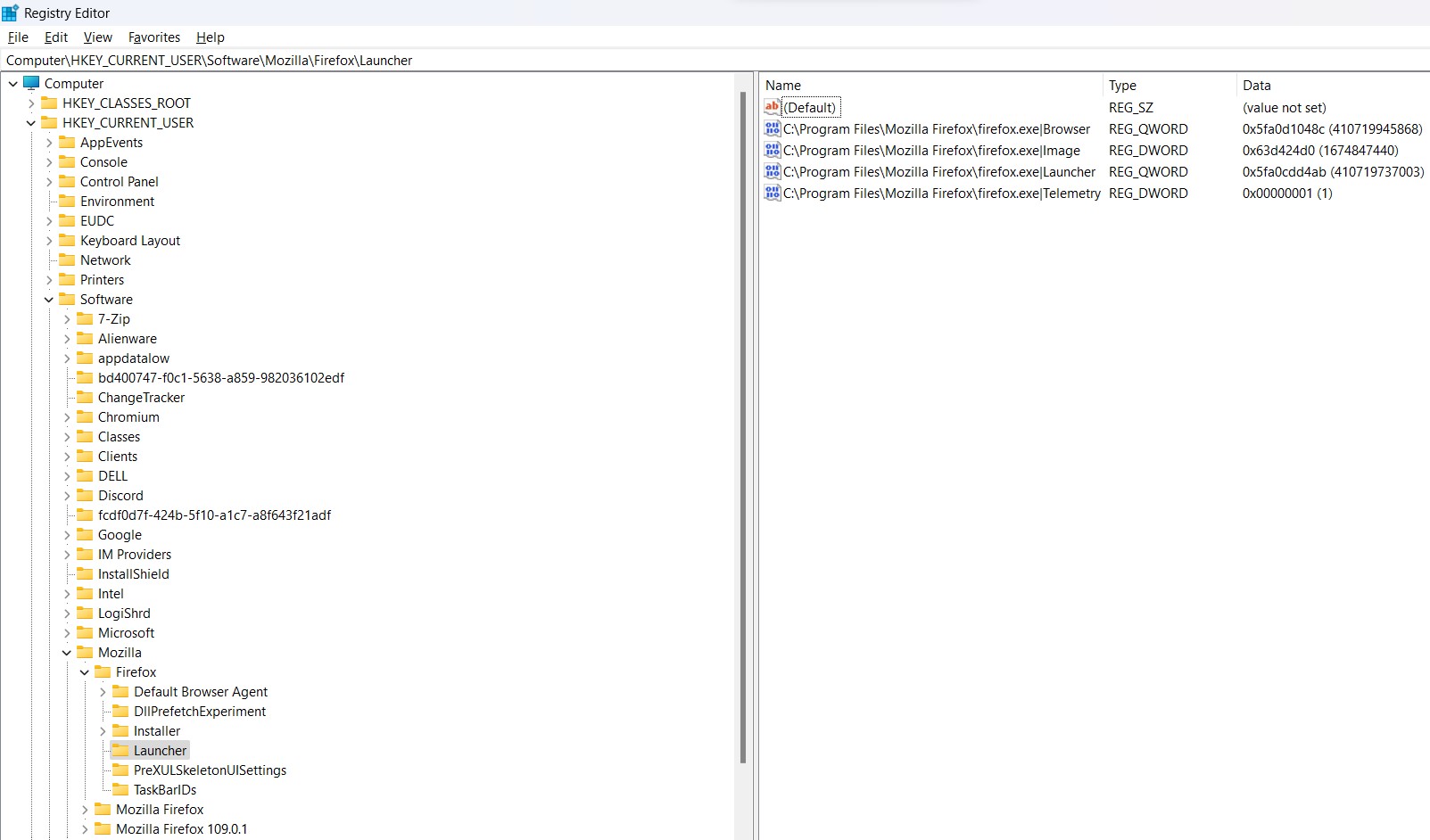Click the Firefox folder icon
Image resolution: width=1430 pixels, height=840 pixels.
[103, 671]
